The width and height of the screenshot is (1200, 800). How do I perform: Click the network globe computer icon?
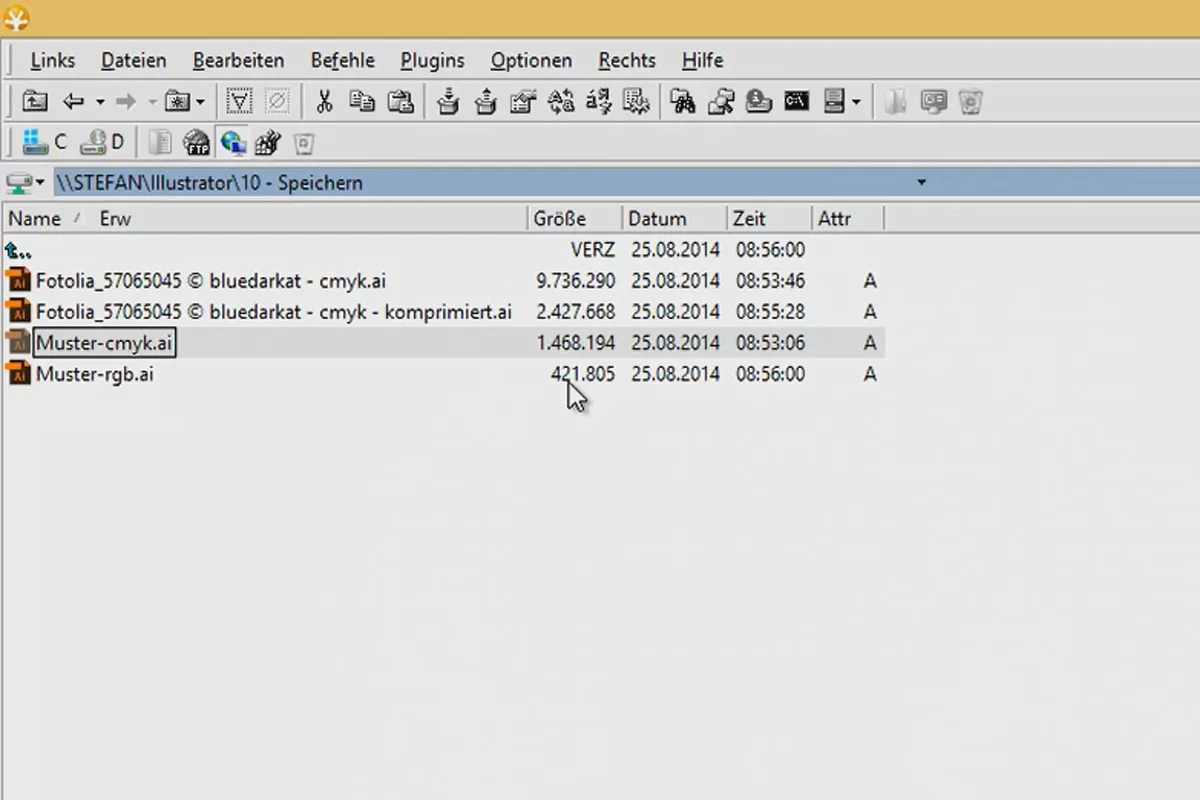coord(233,143)
